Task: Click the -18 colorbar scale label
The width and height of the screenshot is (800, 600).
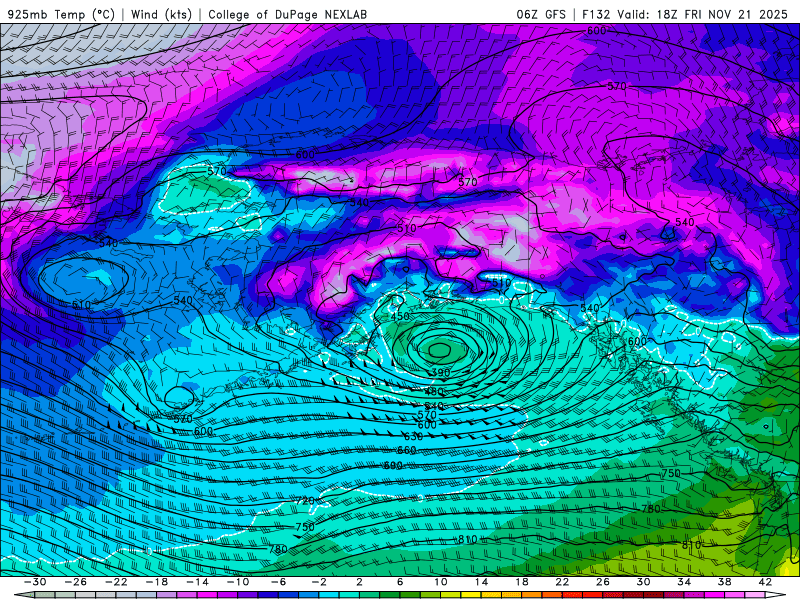Action: point(157,582)
